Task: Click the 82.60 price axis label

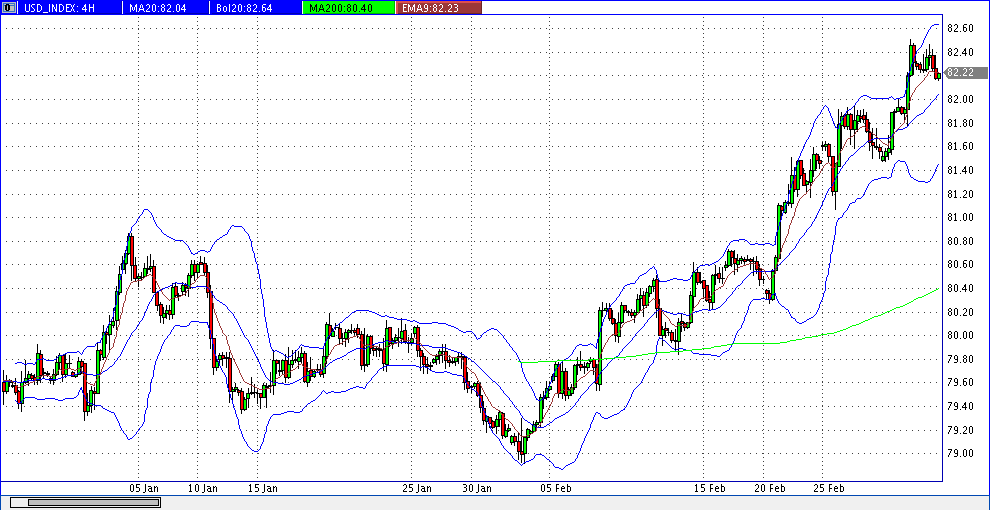Action: (x=960, y=28)
